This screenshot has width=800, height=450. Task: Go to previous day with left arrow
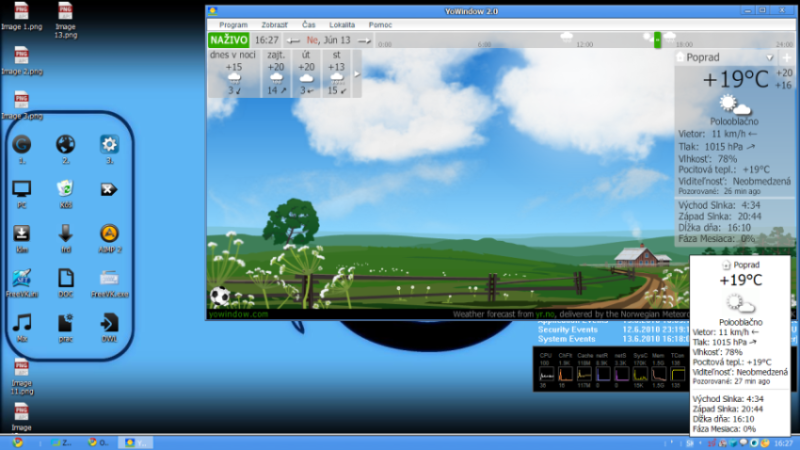tap(296, 41)
